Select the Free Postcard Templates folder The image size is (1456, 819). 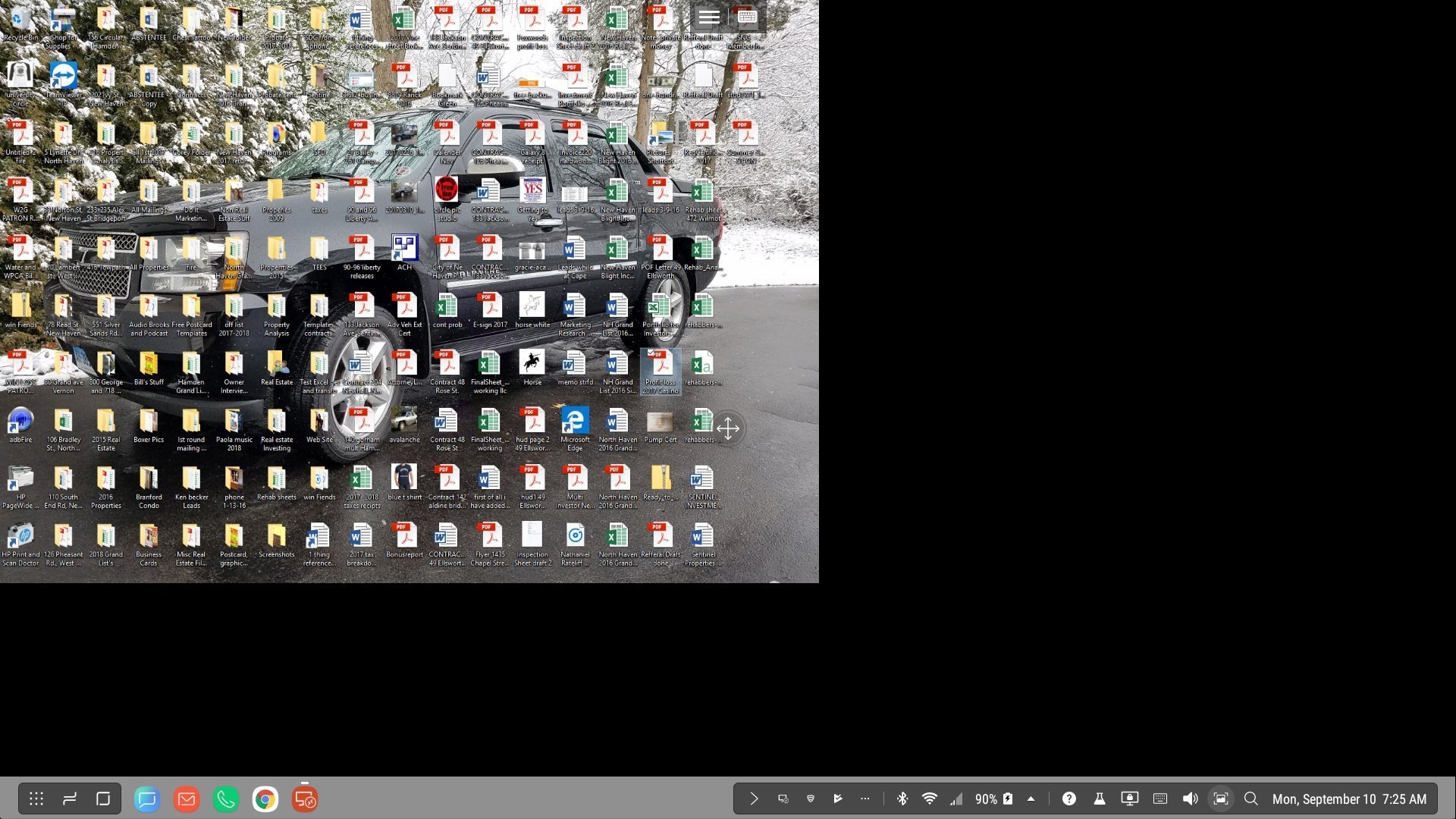[x=191, y=314]
